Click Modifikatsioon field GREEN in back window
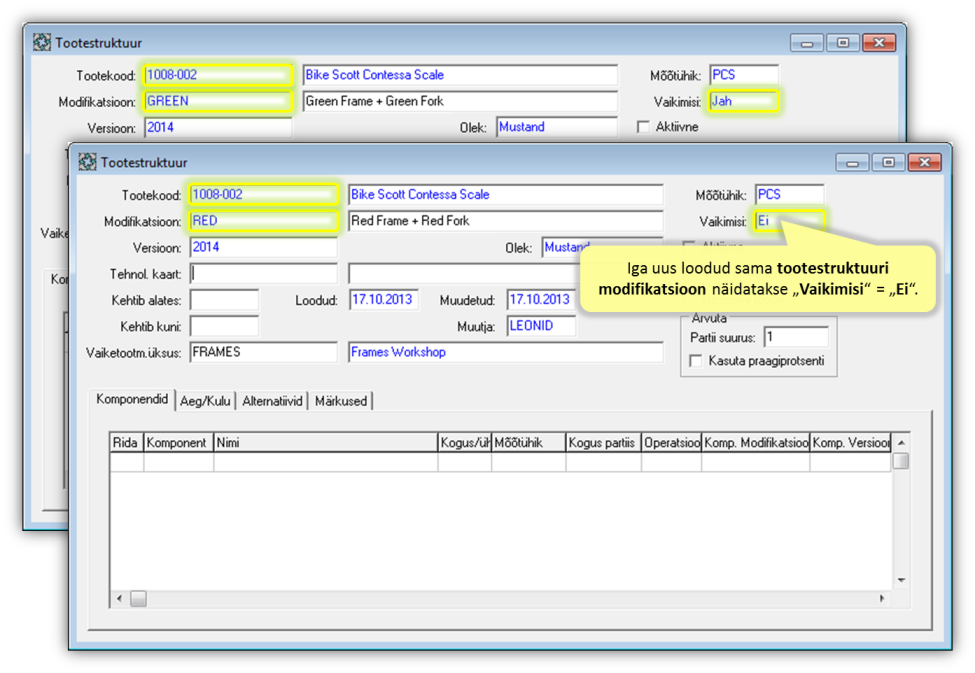The width and height of the screenshot is (975, 673). (218, 101)
